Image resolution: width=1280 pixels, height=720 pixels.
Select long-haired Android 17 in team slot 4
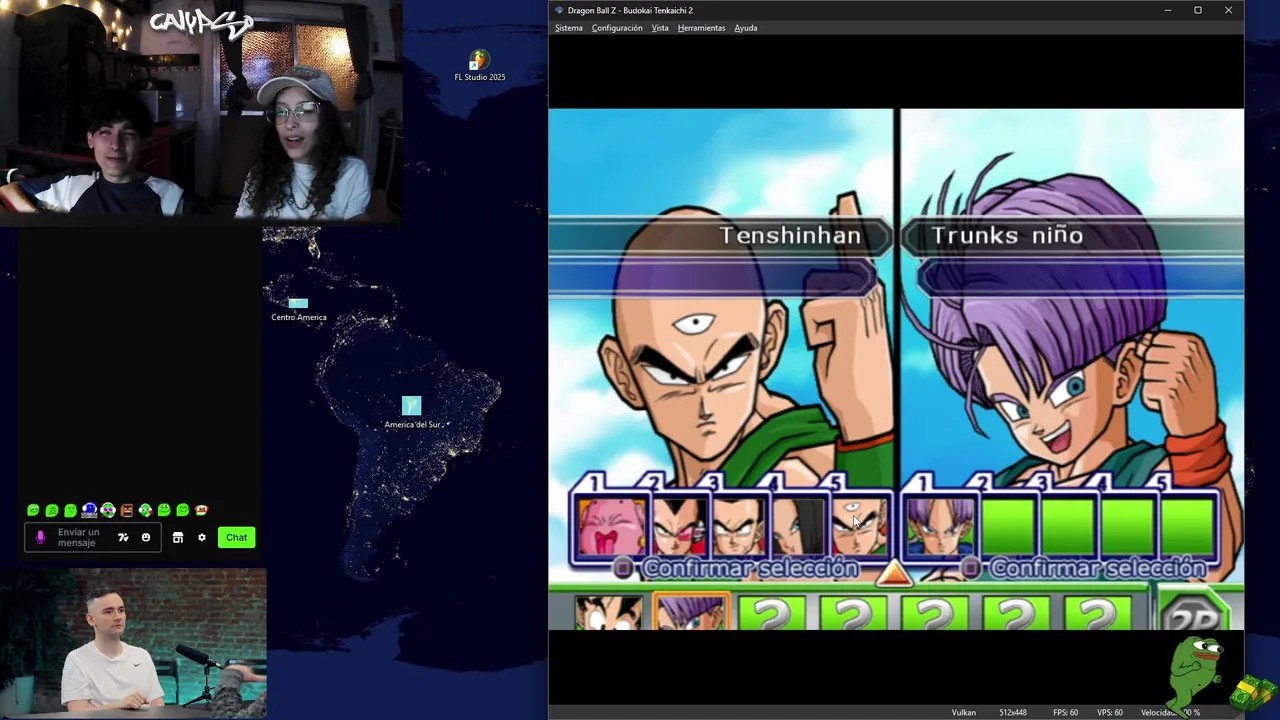[x=797, y=526]
